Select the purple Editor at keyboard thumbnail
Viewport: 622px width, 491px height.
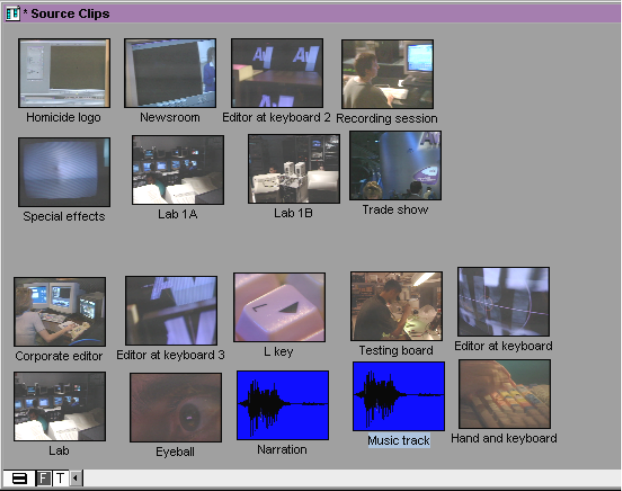point(504,302)
